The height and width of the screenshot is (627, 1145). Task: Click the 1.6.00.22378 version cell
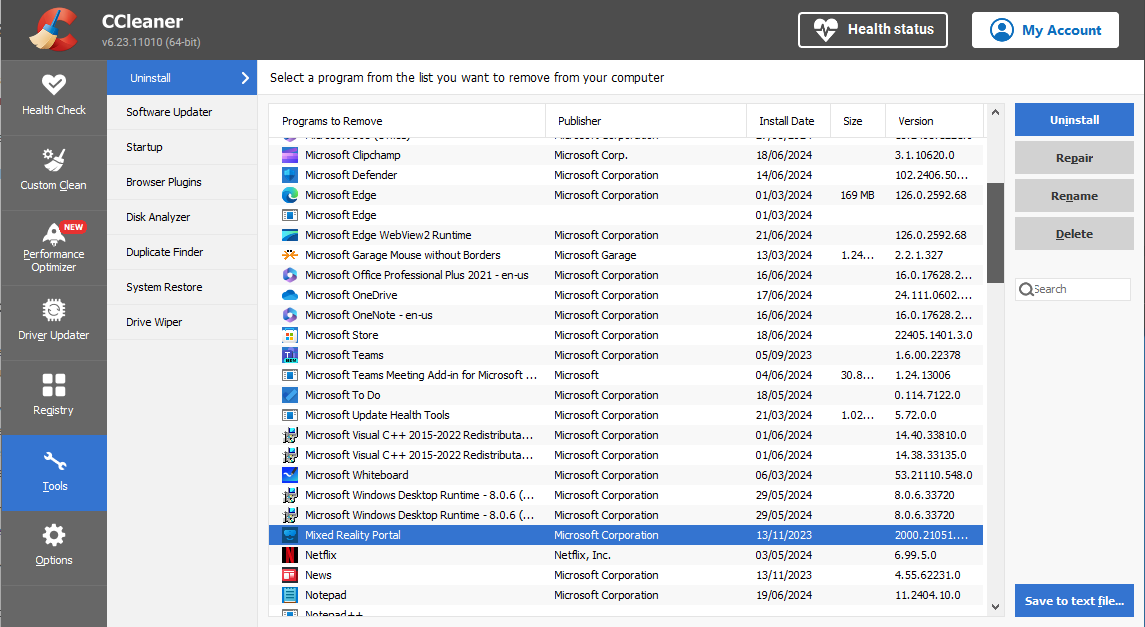coord(927,355)
